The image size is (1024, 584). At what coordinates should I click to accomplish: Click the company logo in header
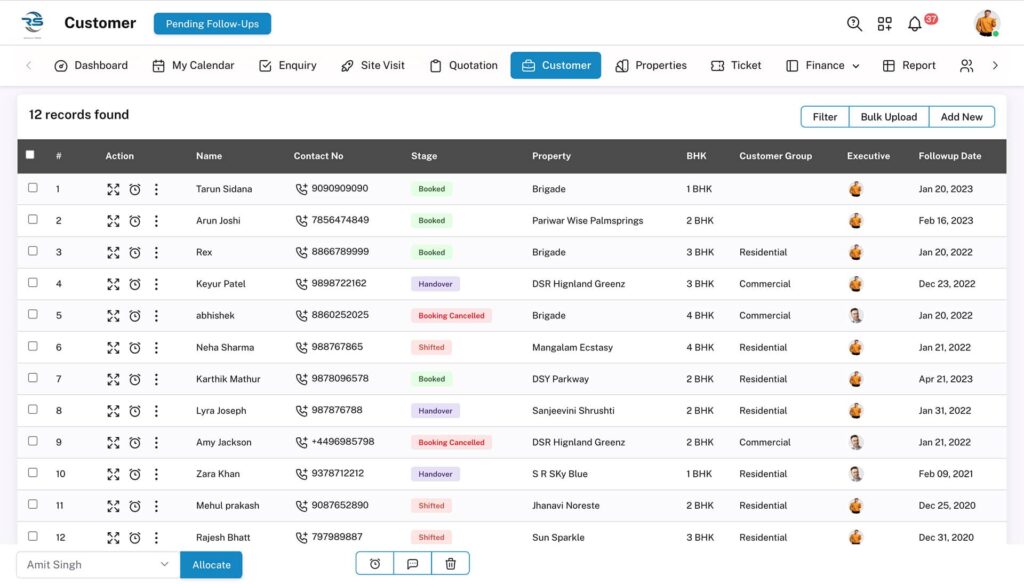[x=33, y=24]
